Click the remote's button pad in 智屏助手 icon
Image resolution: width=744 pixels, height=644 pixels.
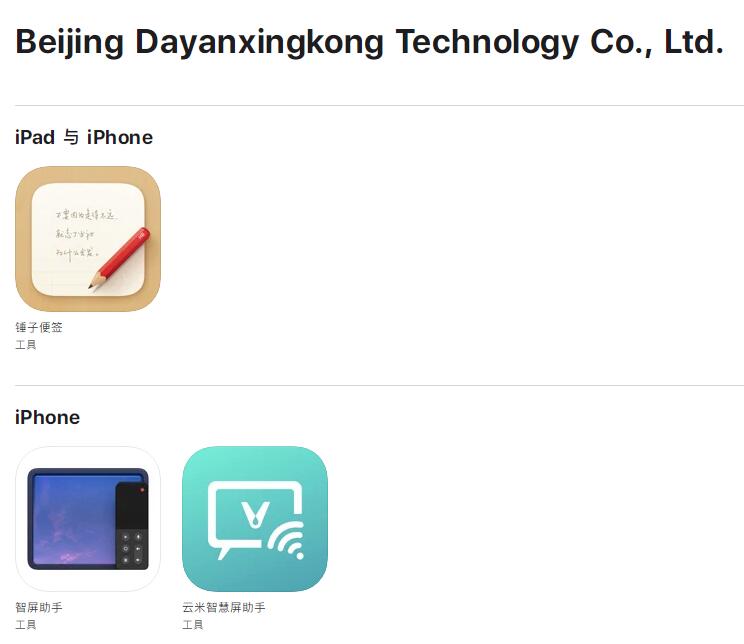point(132,548)
